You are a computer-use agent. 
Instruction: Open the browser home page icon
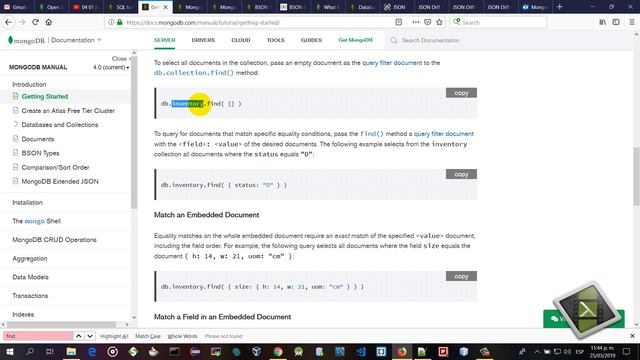pyautogui.click(x=49, y=22)
